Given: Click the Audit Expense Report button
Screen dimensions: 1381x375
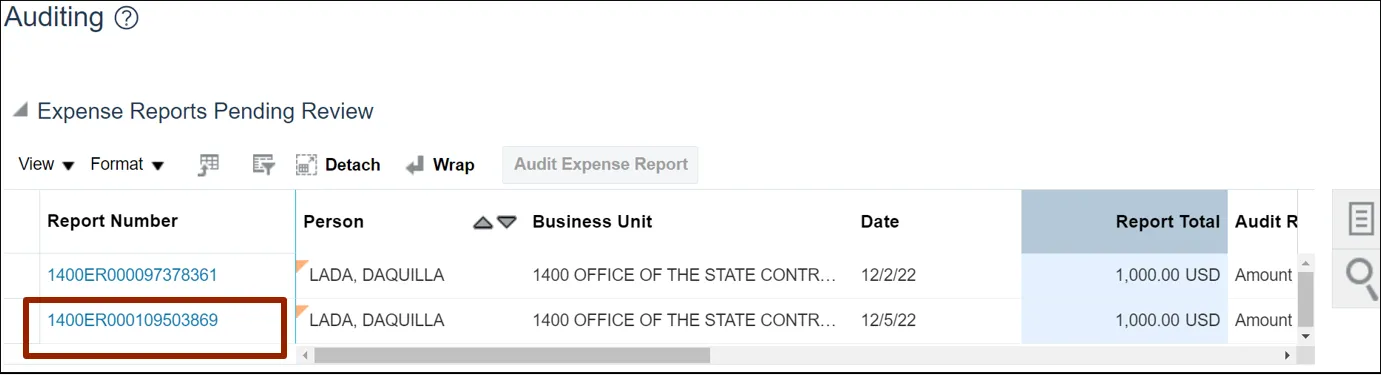Looking at the screenshot, I should click(600, 165).
